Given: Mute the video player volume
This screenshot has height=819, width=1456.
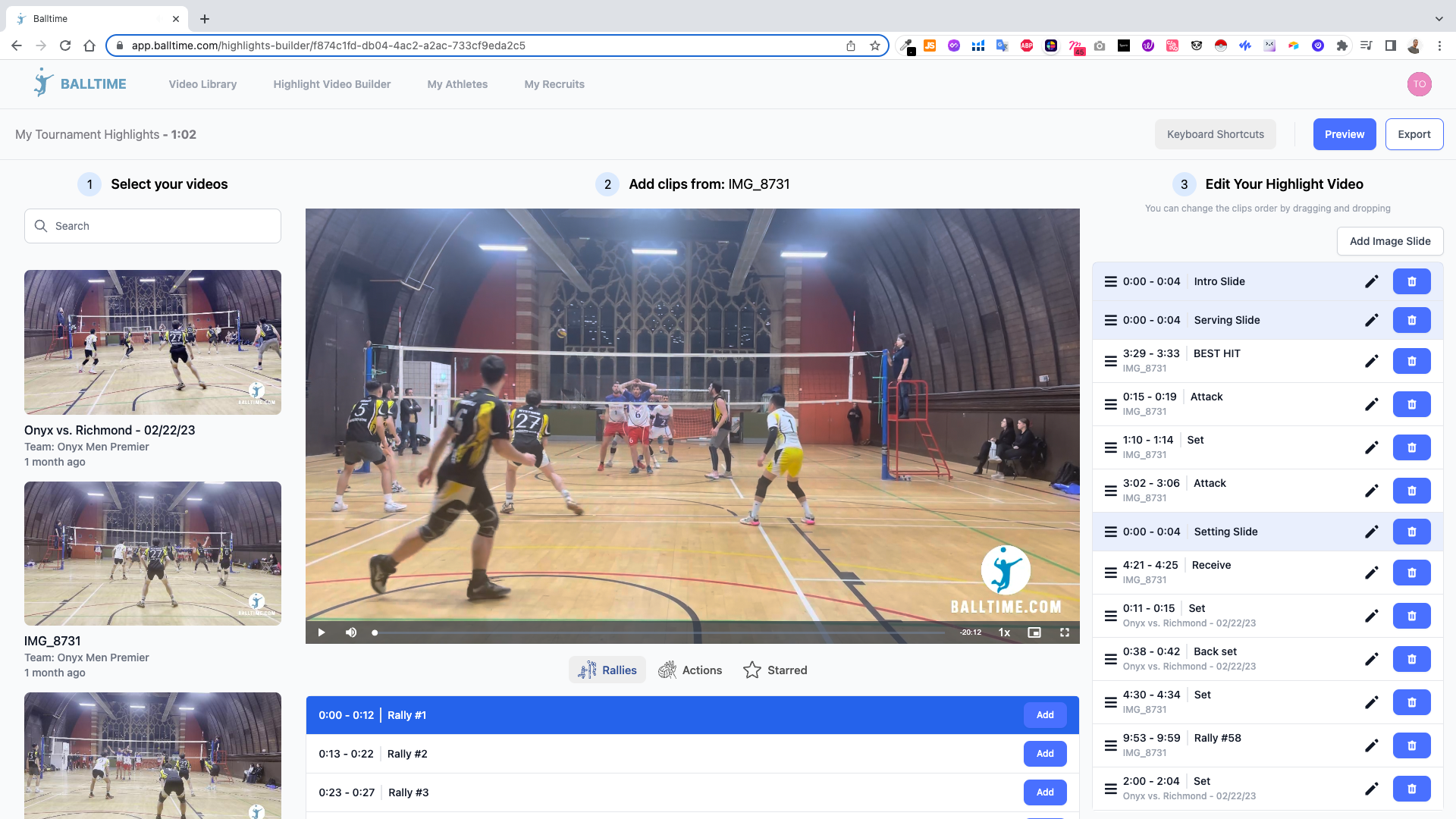Looking at the screenshot, I should pyautogui.click(x=351, y=632).
